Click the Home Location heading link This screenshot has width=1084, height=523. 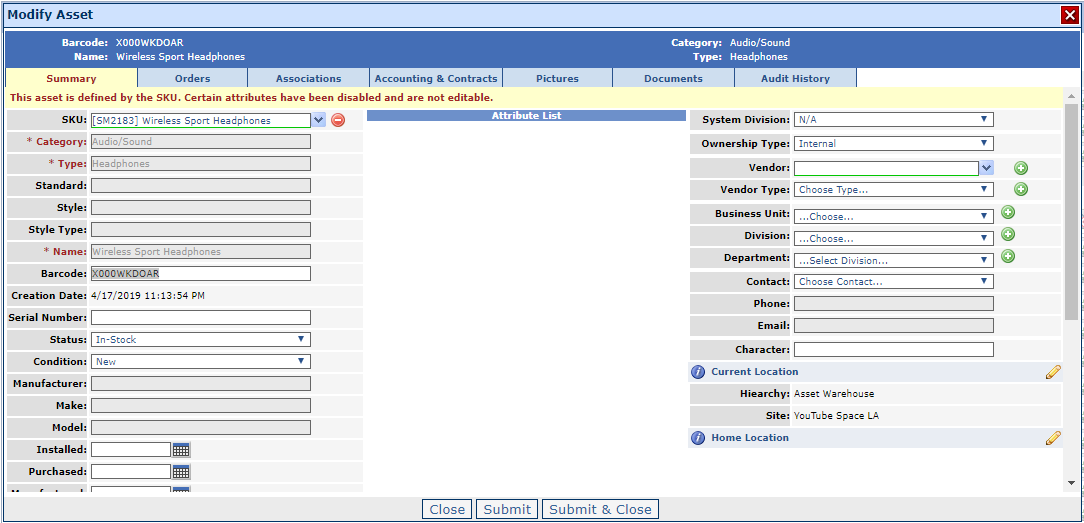click(749, 437)
